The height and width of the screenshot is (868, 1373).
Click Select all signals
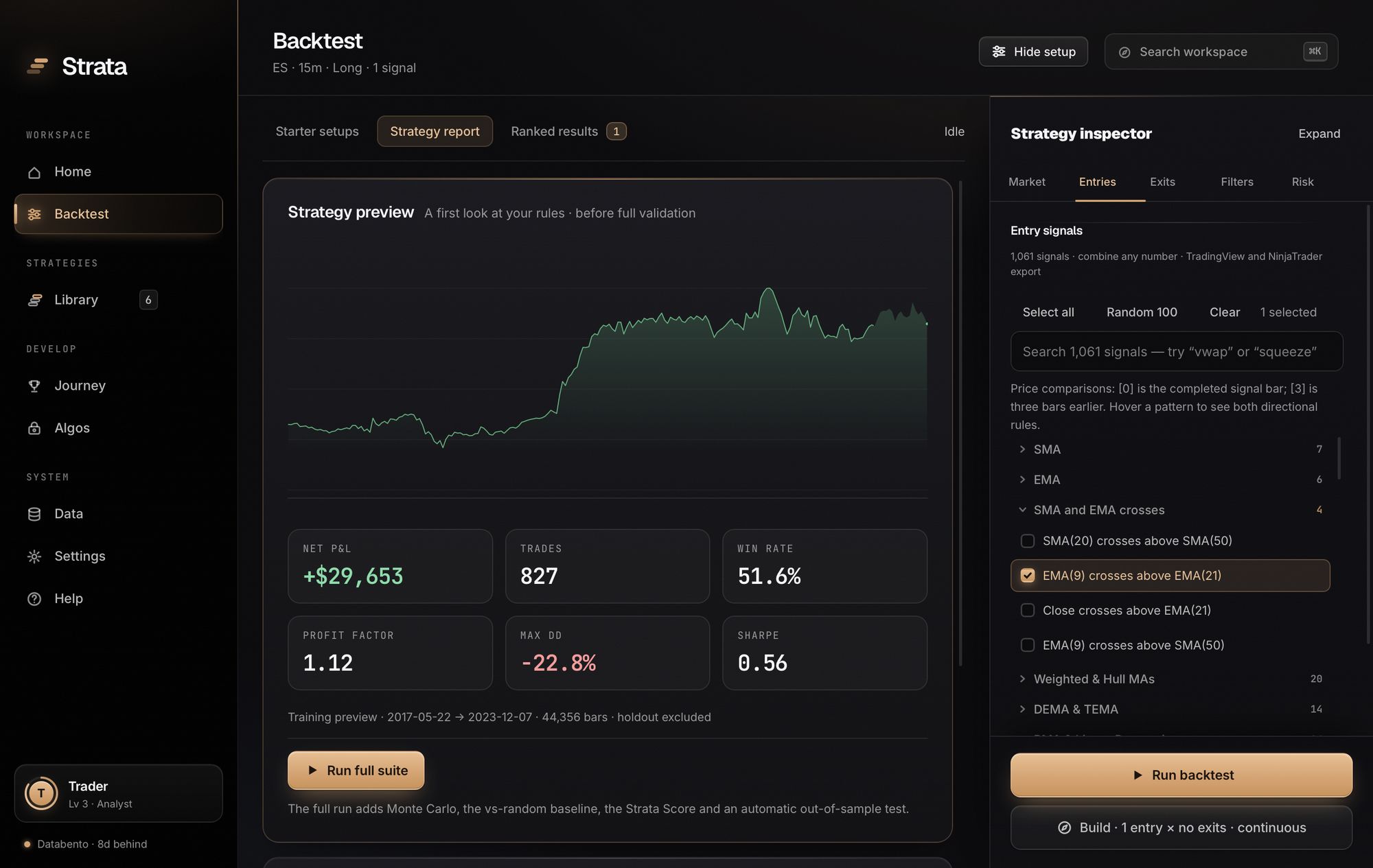coord(1048,312)
